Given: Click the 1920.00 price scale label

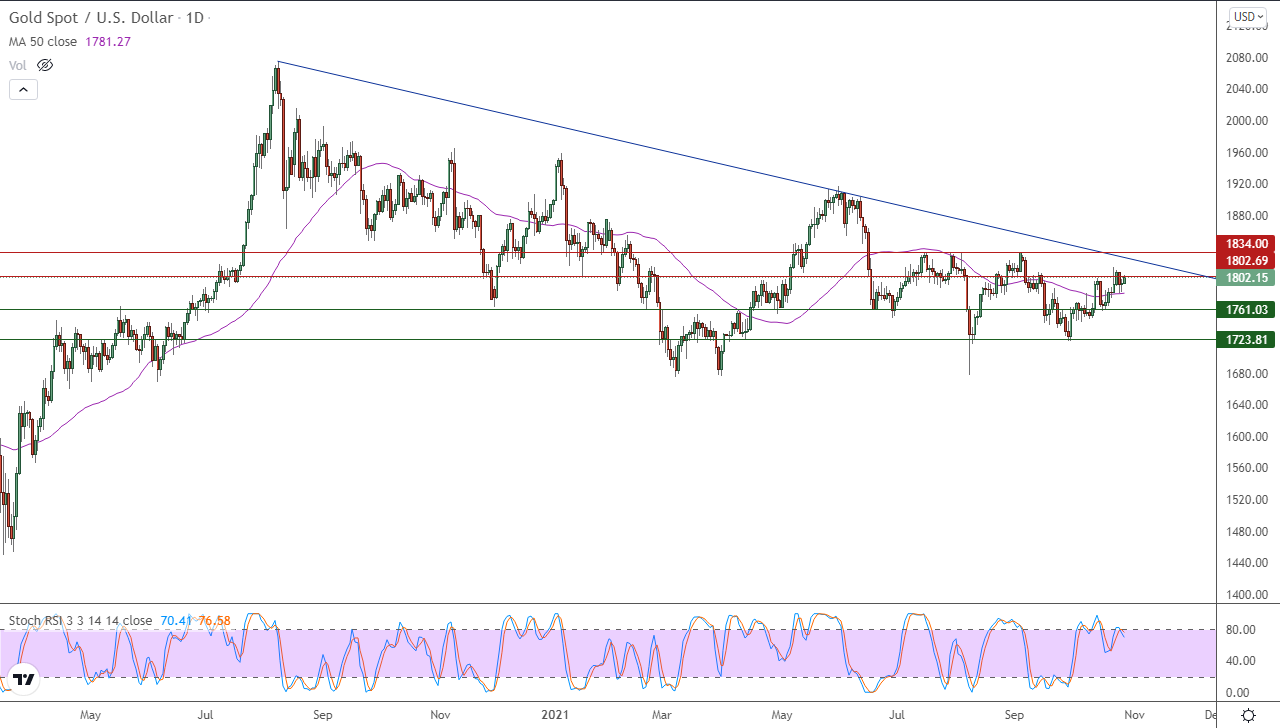Looking at the screenshot, I should click(1248, 184).
